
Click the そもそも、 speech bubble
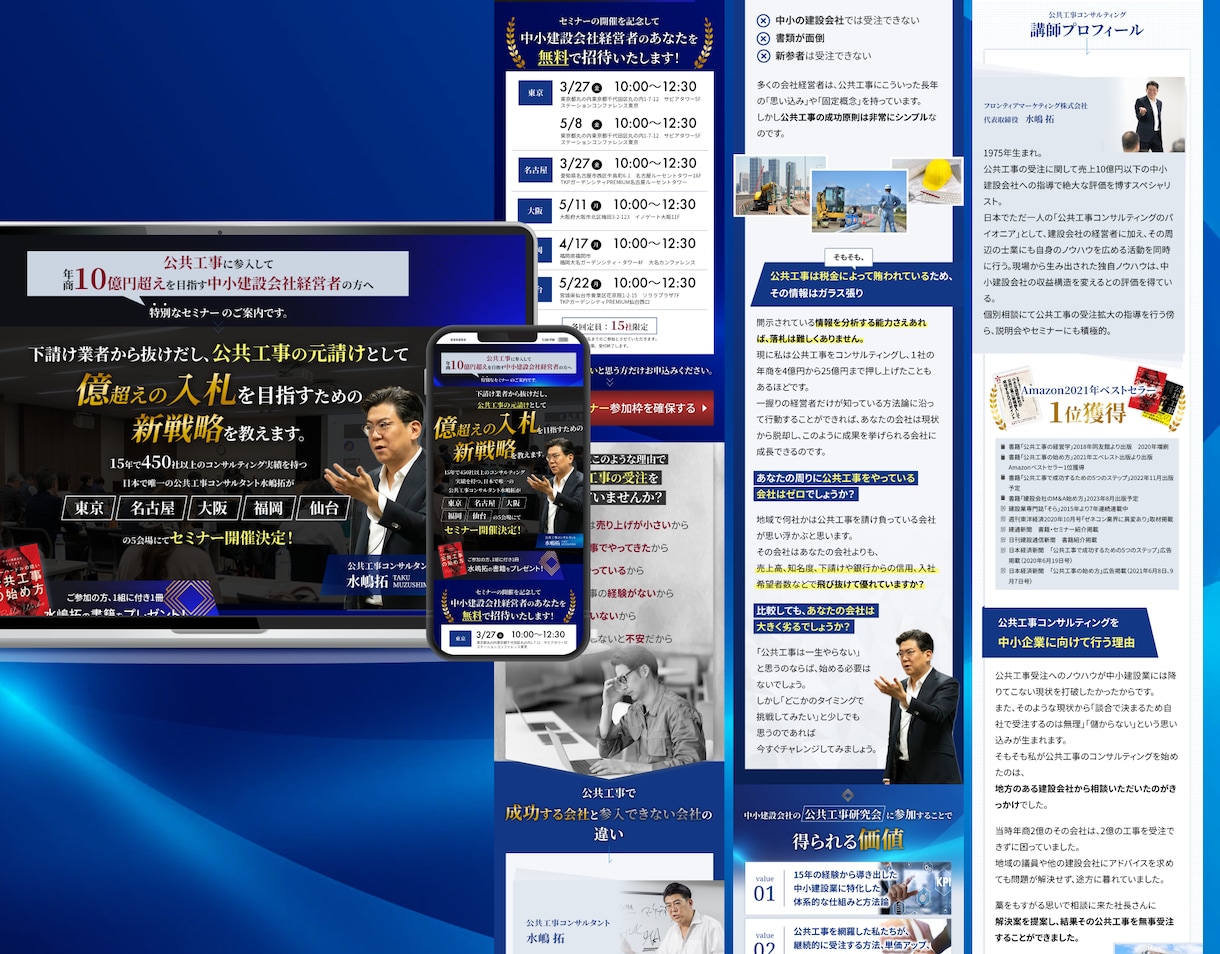pyautogui.click(x=850, y=255)
